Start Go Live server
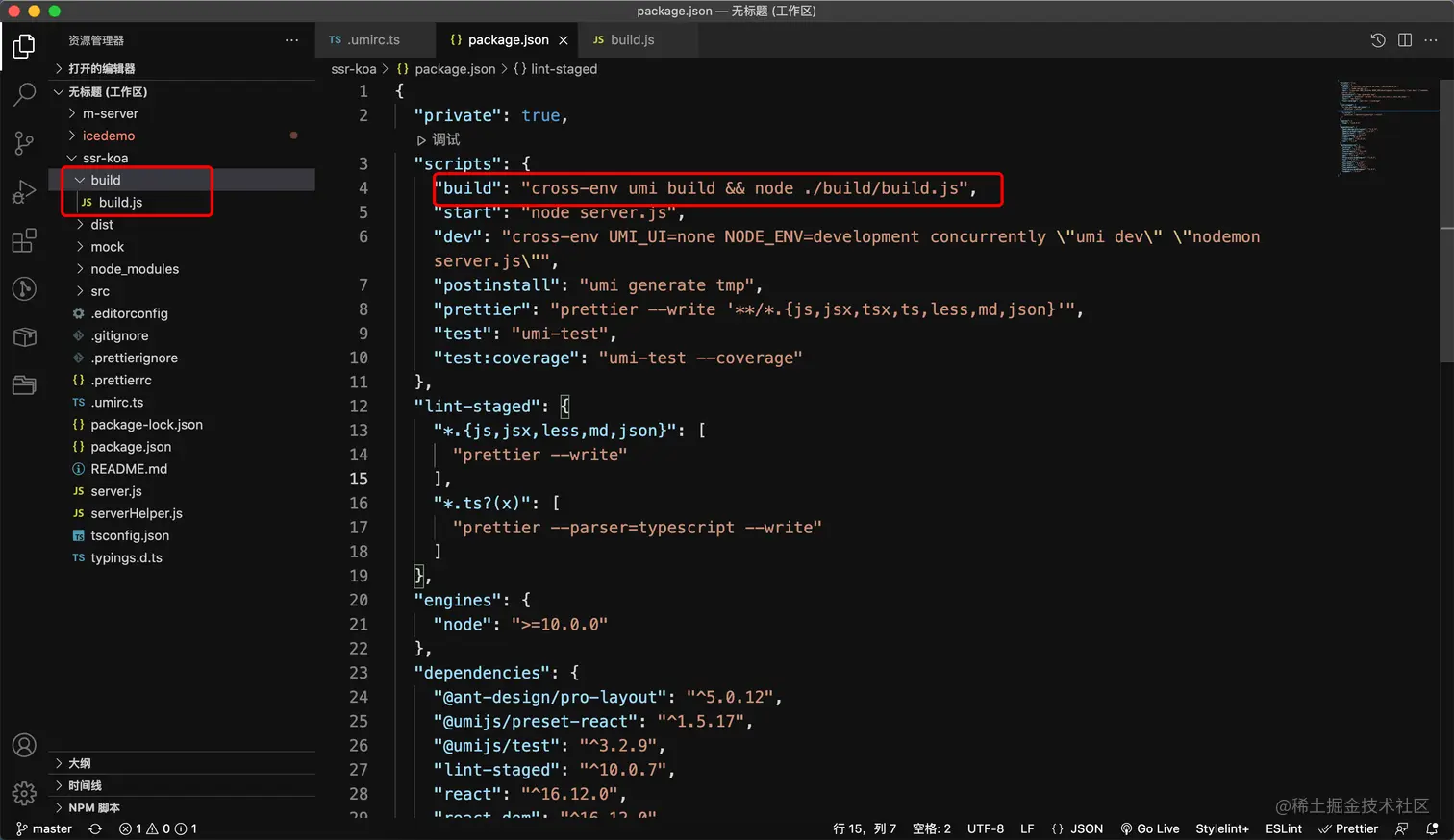Image resolution: width=1454 pixels, height=840 pixels. (x=1150, y=828)
